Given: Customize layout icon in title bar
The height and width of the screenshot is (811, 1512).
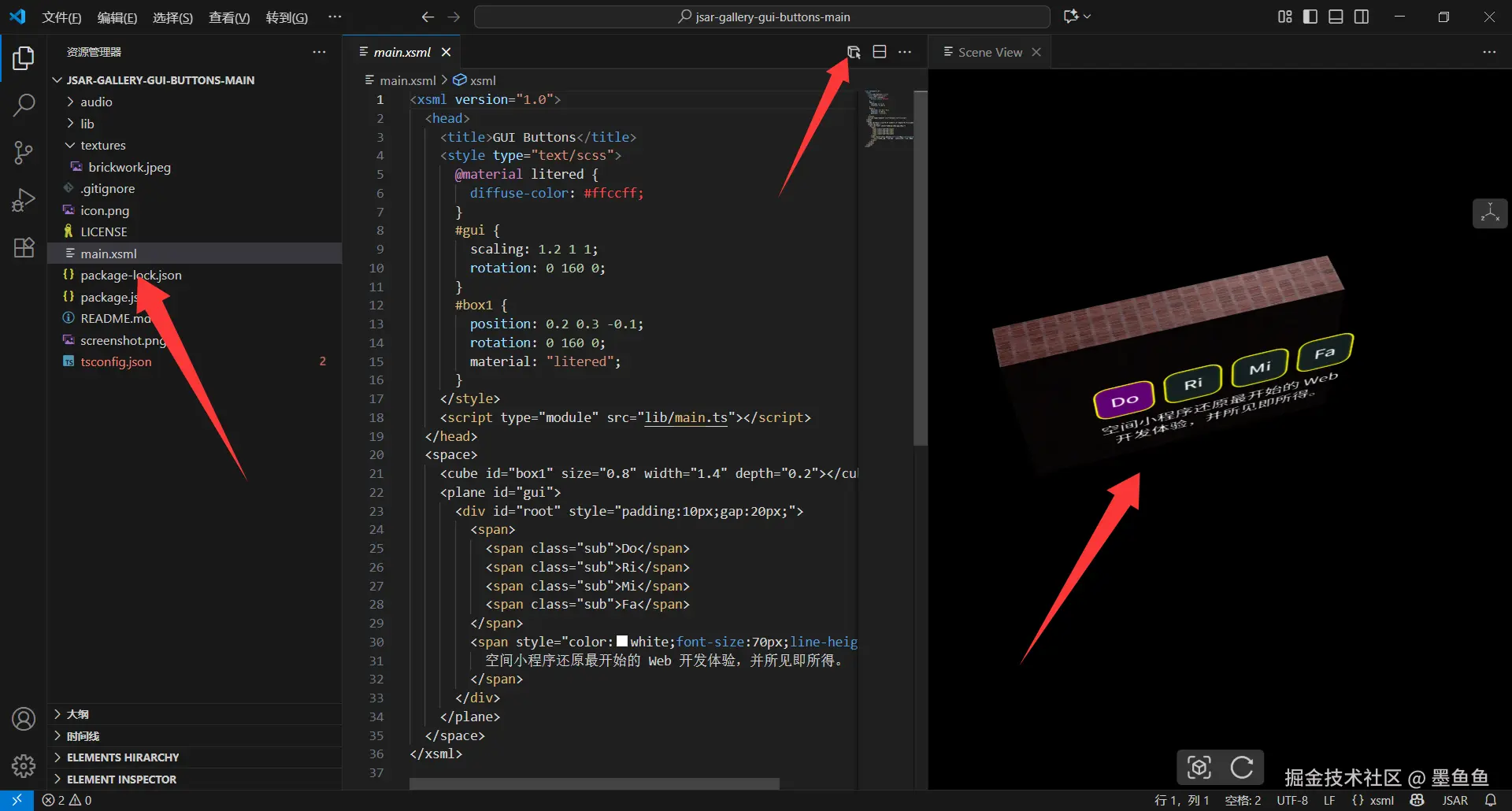Looking at the screenshot, I should (1284, 17).
